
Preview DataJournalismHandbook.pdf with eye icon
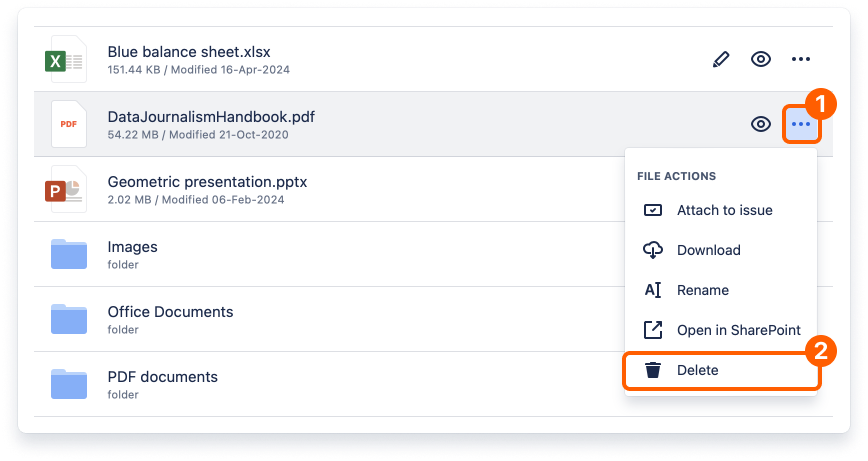coord(761,124)
